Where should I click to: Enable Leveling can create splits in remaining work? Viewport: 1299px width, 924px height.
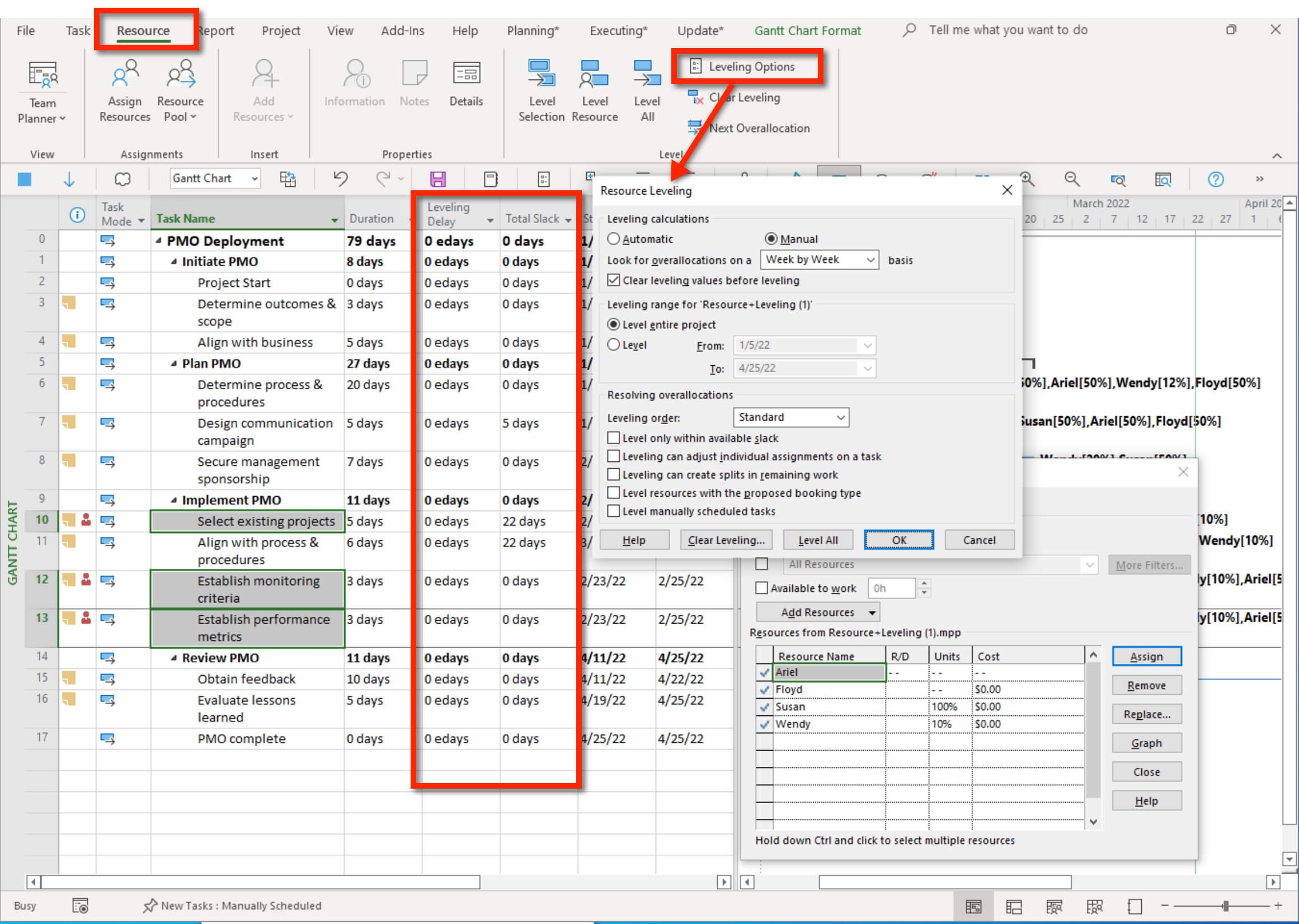[x=613, y=474]
